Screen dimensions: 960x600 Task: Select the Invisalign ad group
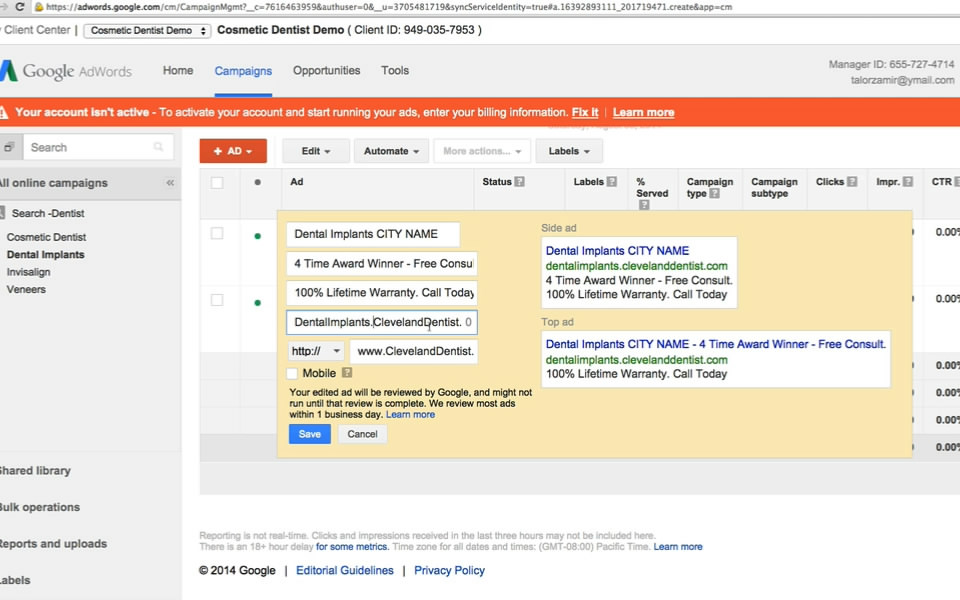pos(29,272)
